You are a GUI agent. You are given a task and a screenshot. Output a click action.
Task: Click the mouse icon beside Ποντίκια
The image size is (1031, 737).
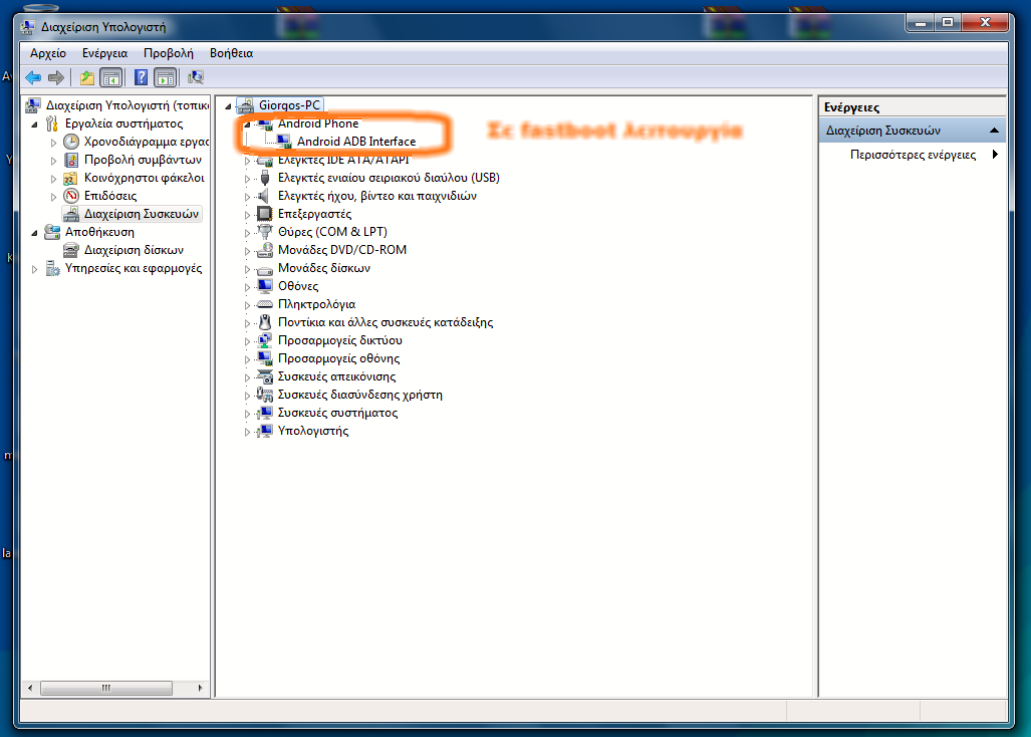point(264,322)
